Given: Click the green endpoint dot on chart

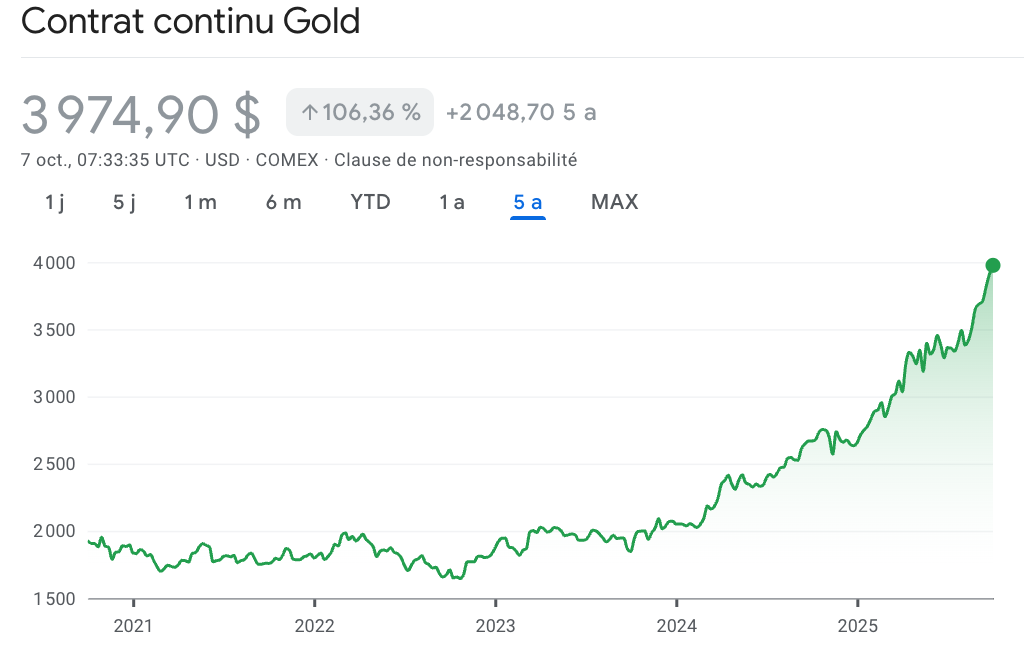Looking at the screenshot, I should pyautogui.click(x=993, y=265).
